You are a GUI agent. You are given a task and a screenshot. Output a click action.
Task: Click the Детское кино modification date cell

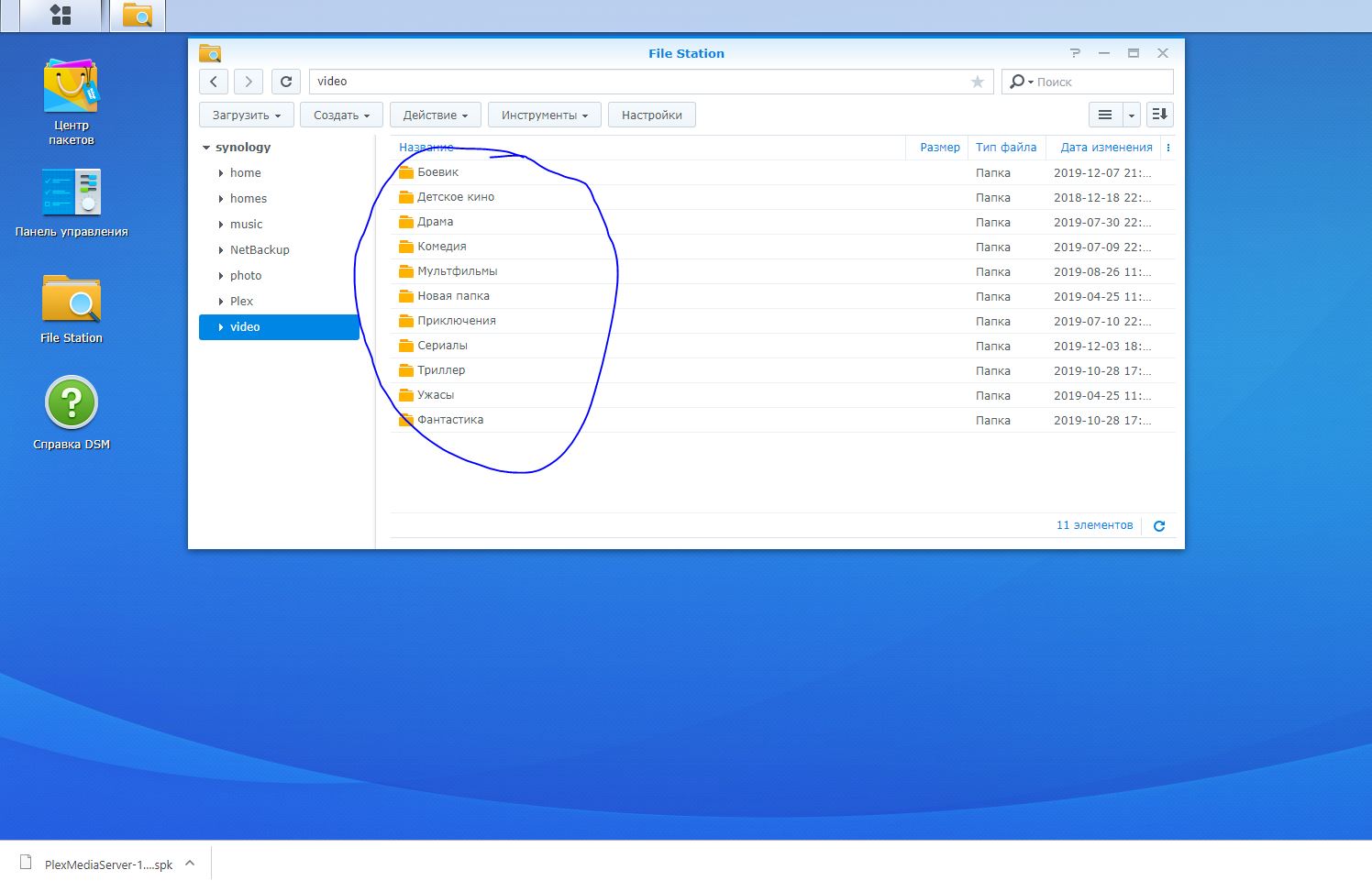[x=1102, y=197]
